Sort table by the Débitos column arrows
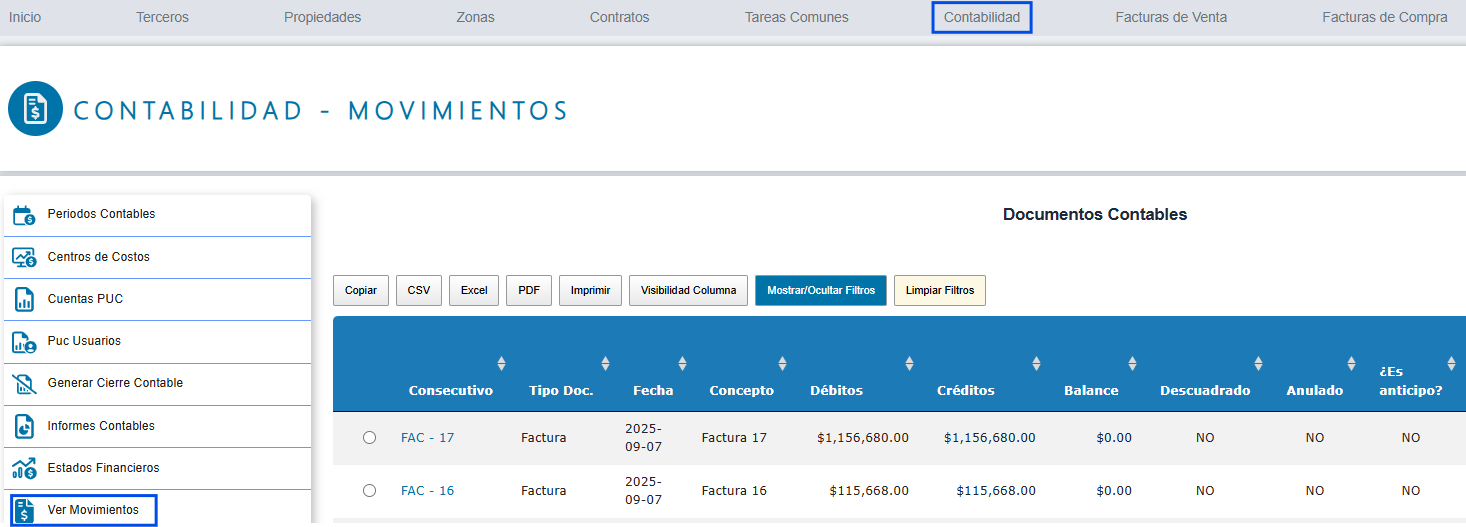This screenshot has height=527, width=1466. point(908,364)
